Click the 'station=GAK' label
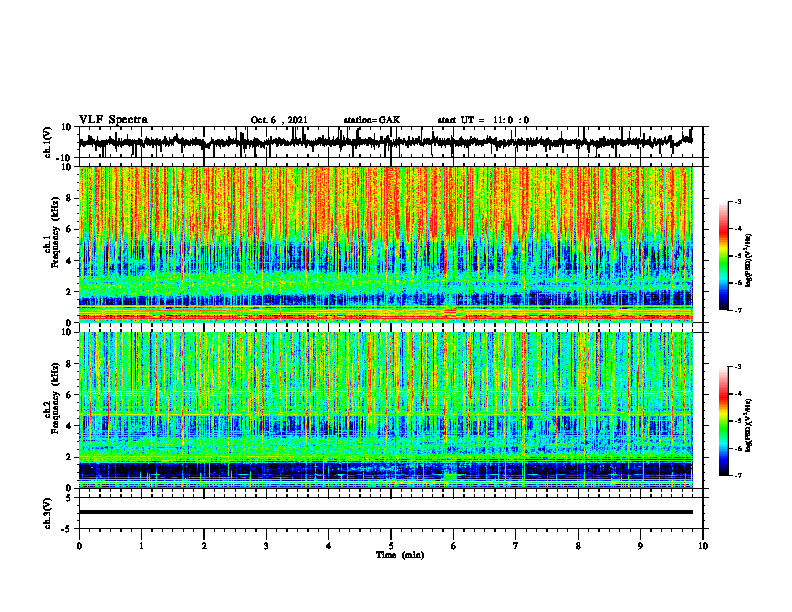 click(372, 120)
